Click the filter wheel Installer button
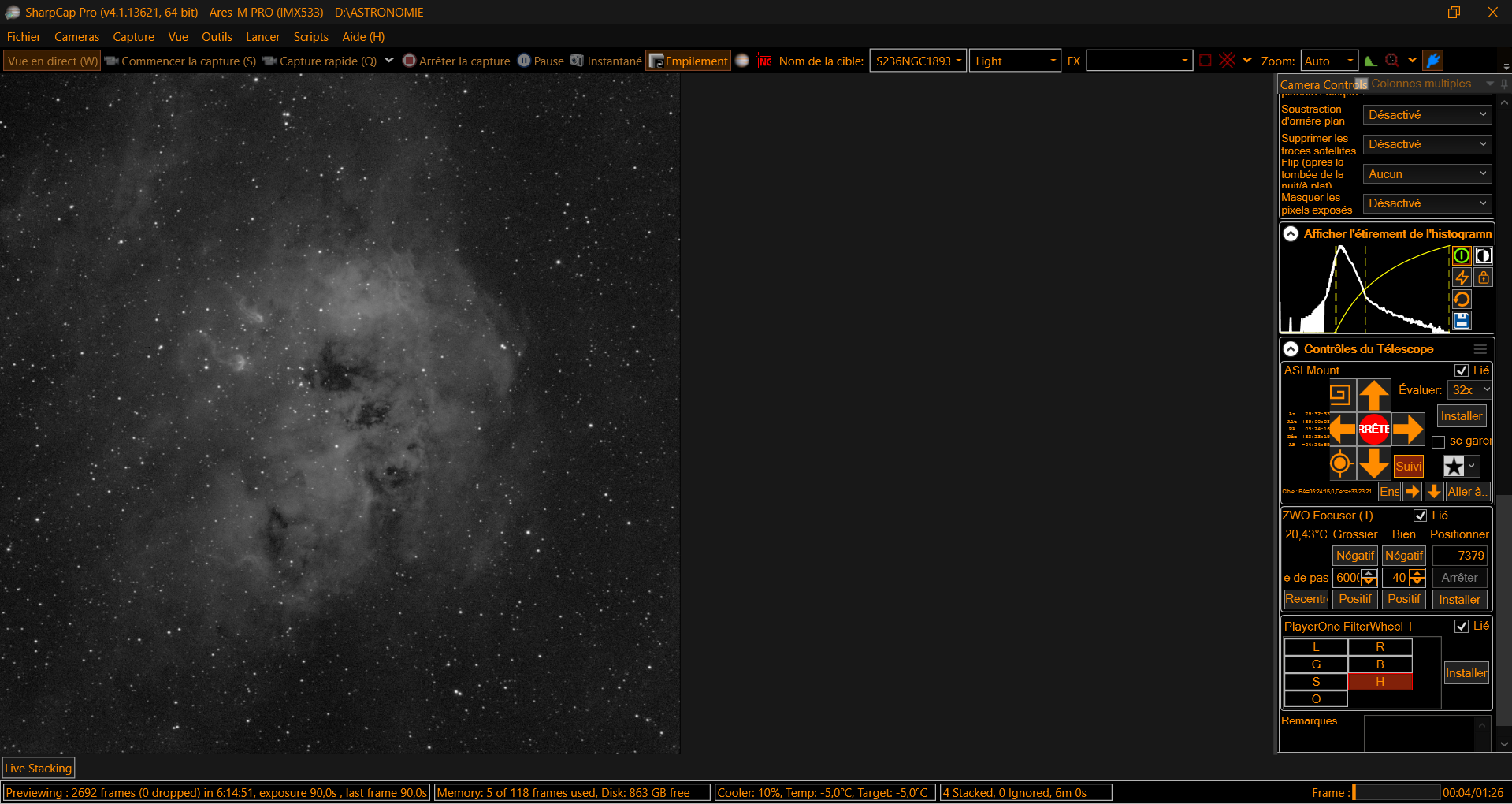Screen dimensions: 1512x804 click(1466, 673)
